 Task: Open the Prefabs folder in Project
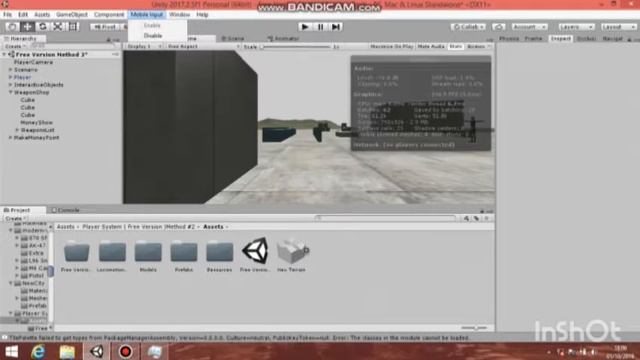pos(184,256)
